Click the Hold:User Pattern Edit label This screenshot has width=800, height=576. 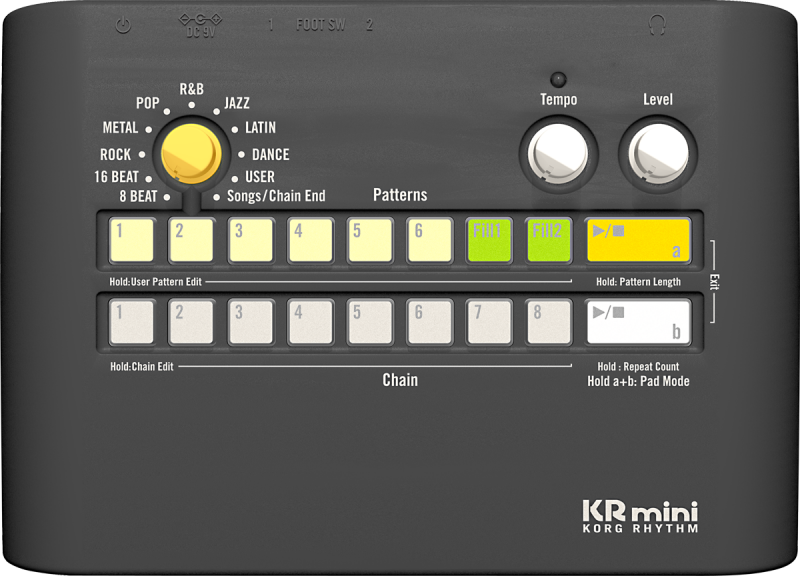[x=156, y=282]
